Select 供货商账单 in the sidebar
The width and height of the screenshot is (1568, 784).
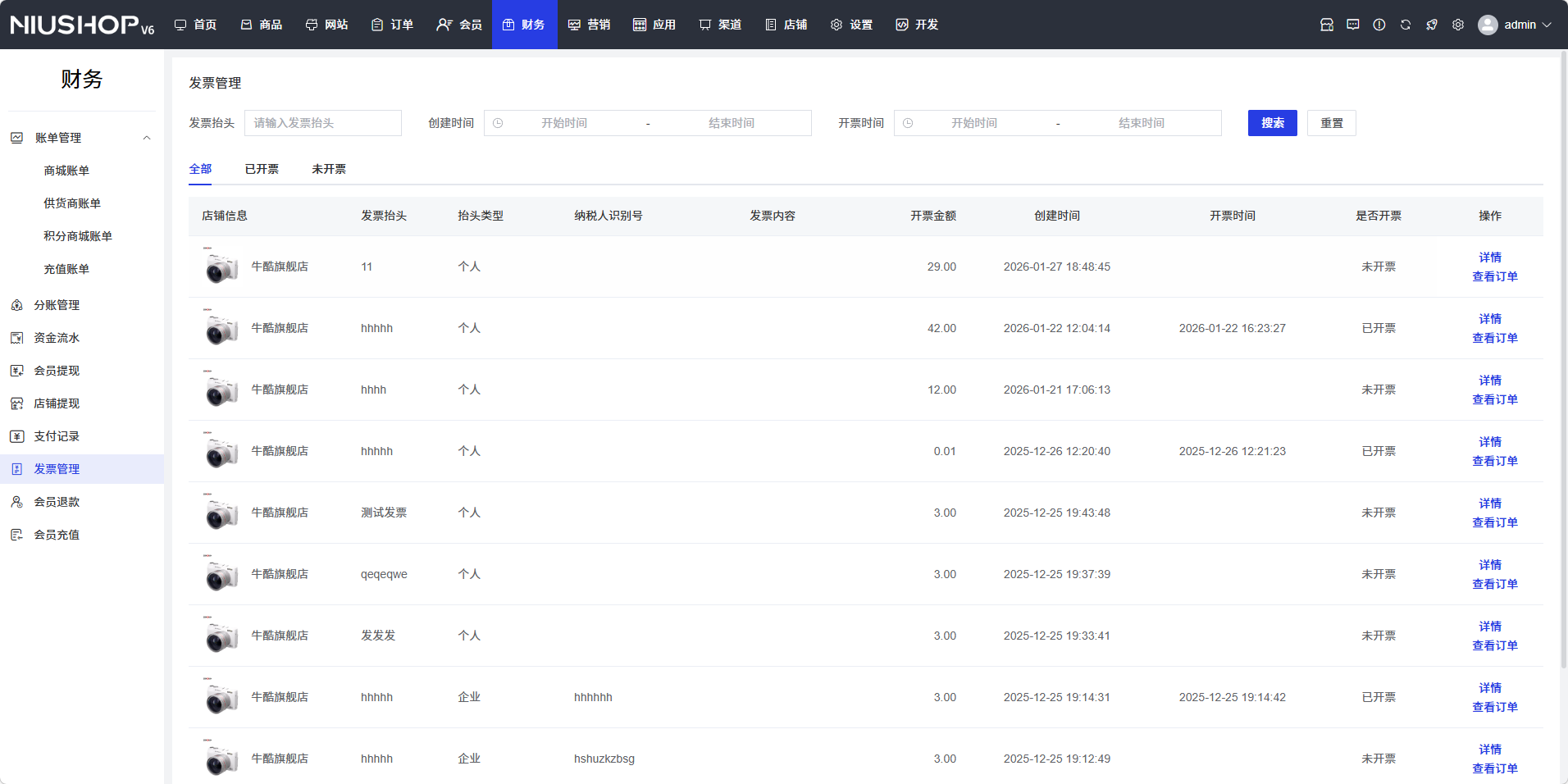[x=72, y=203]
